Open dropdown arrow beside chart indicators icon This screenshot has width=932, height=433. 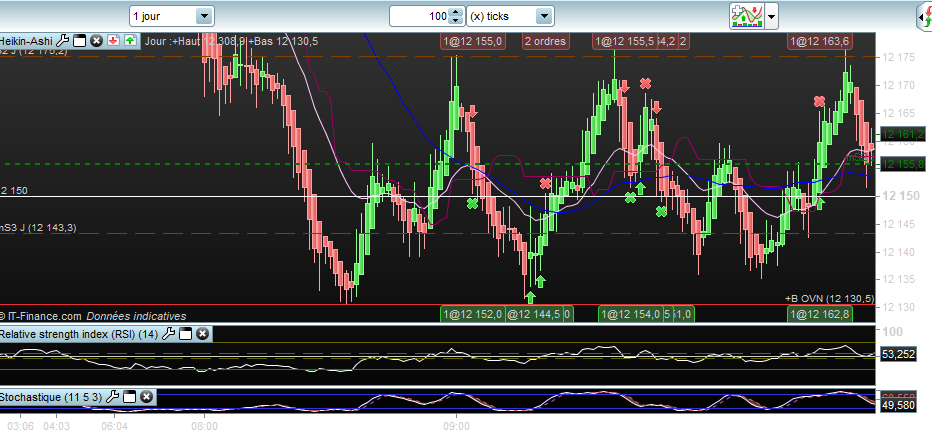772,16
